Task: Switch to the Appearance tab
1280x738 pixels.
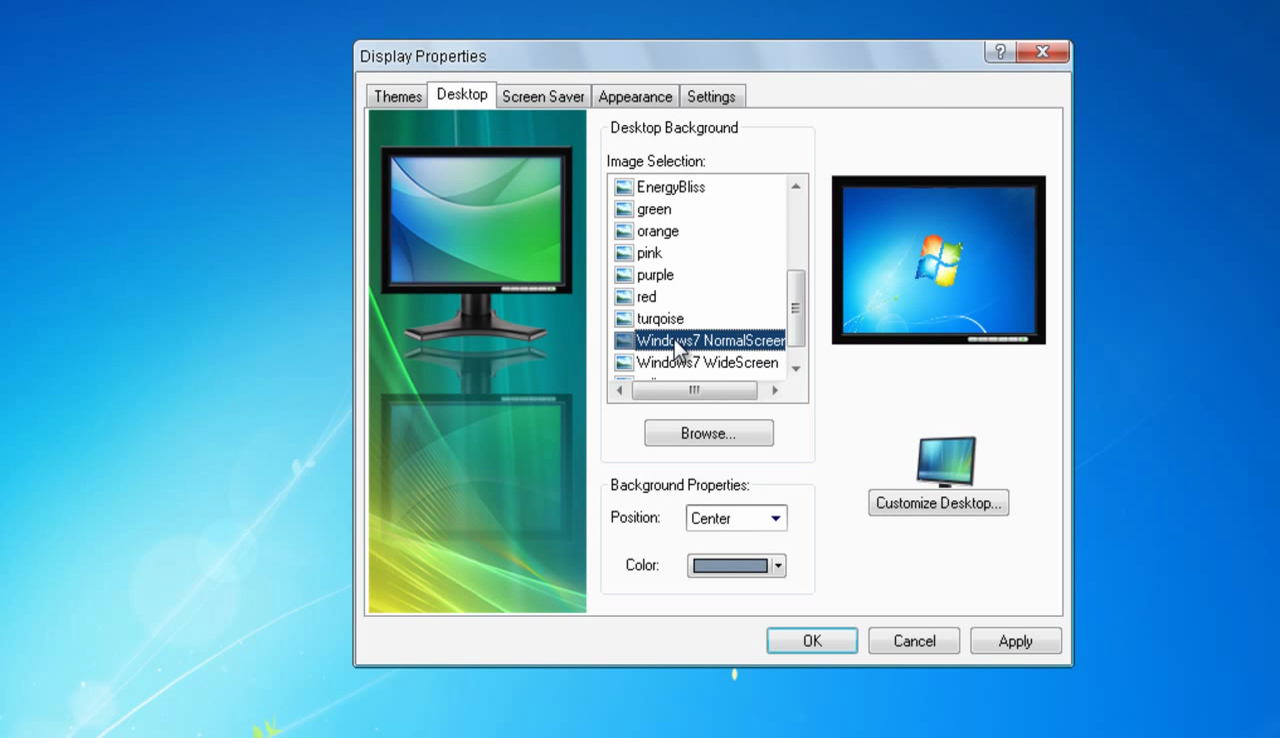Action: pos(635,96)
